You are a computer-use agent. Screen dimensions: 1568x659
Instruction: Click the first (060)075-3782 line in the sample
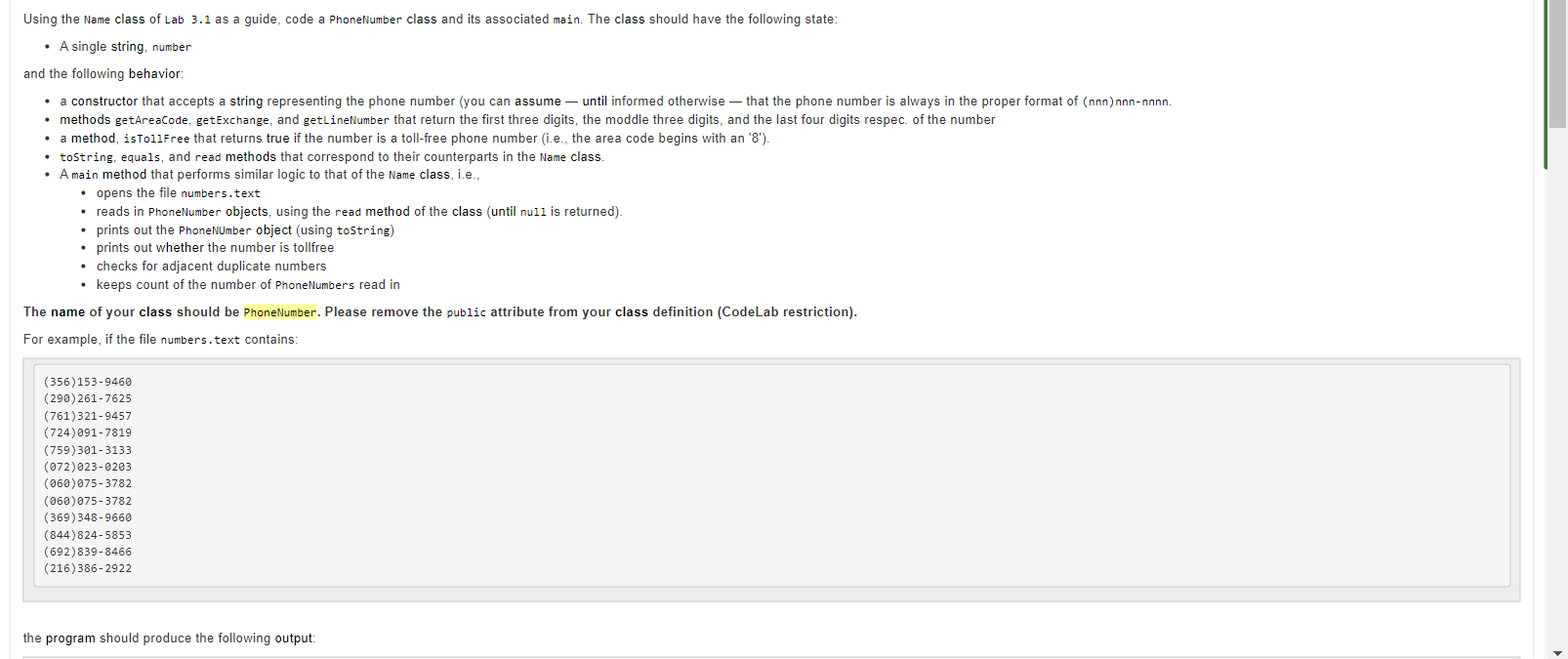click(88, 483)
